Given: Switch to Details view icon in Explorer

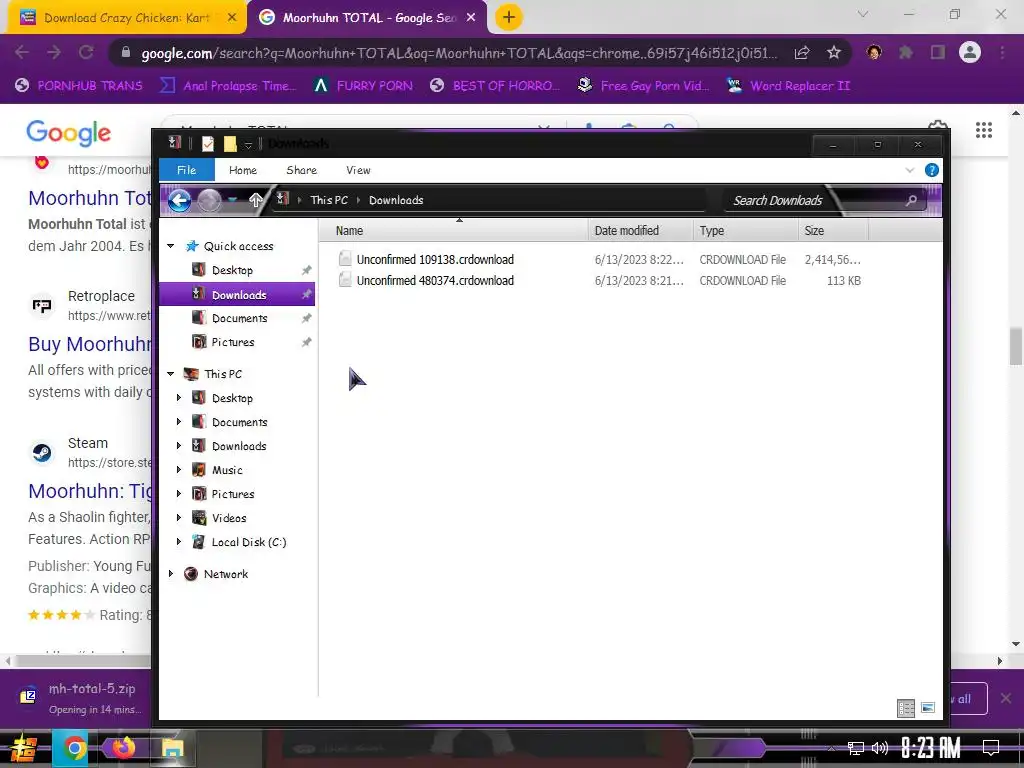Looking at the screenshot, I should pyautogui.click(x=906, y=708).
